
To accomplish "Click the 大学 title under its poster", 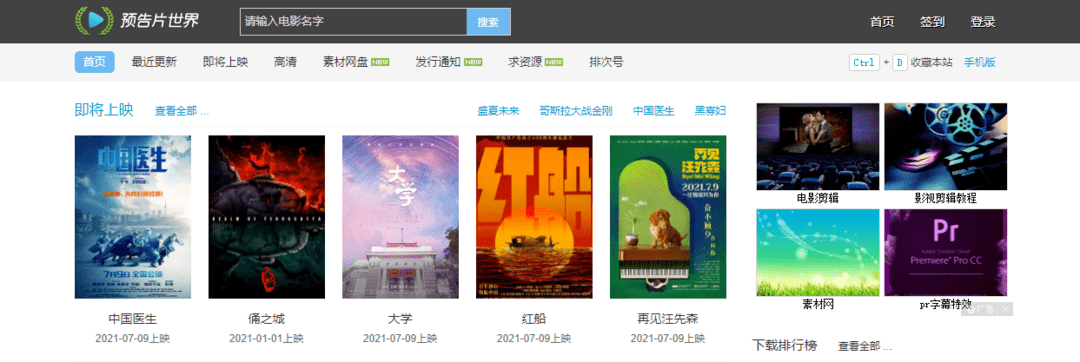I will point(400,319).
